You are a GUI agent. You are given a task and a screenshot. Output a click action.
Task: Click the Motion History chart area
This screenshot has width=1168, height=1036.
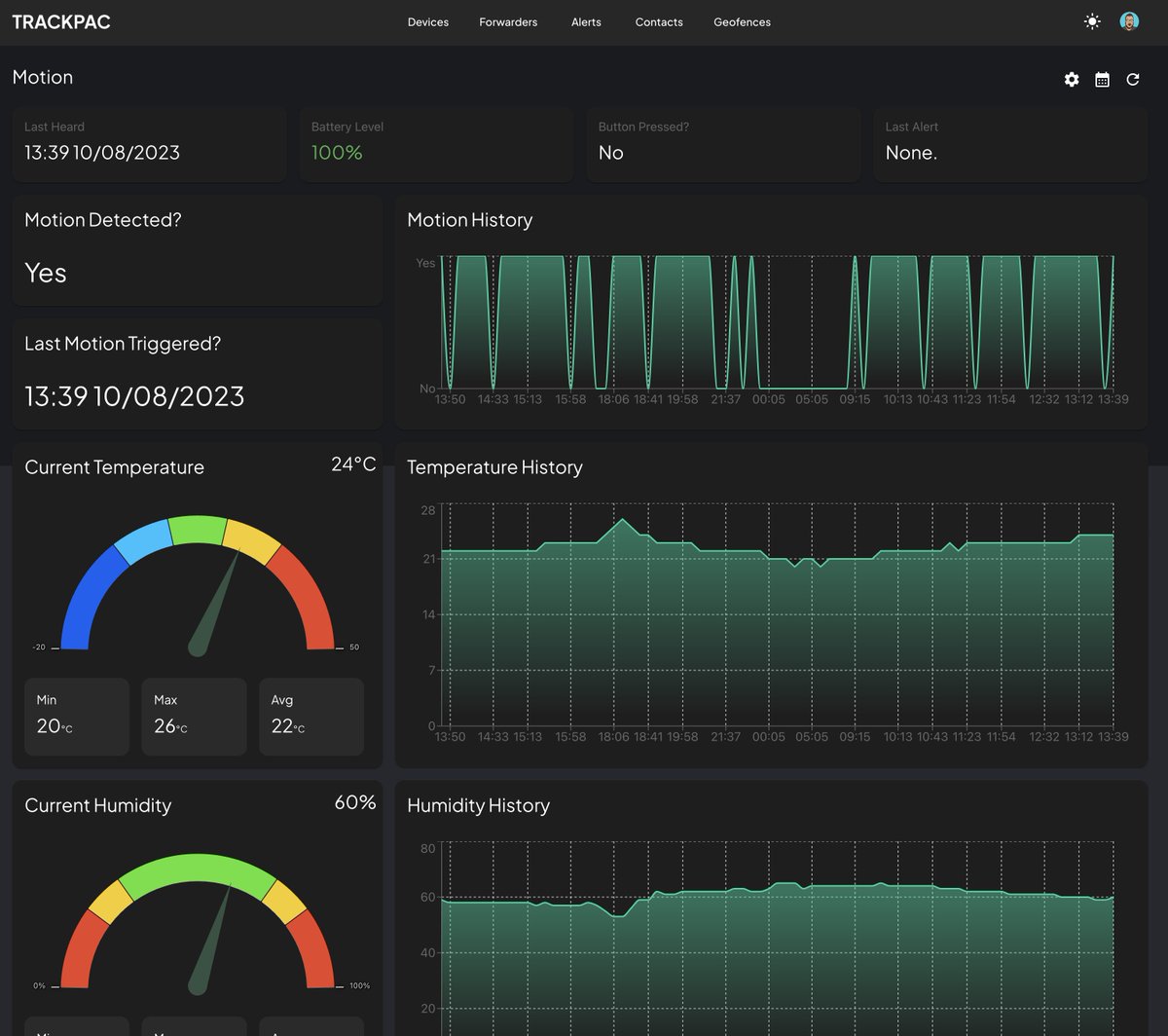pyautogui.click(x=777, y=323)
